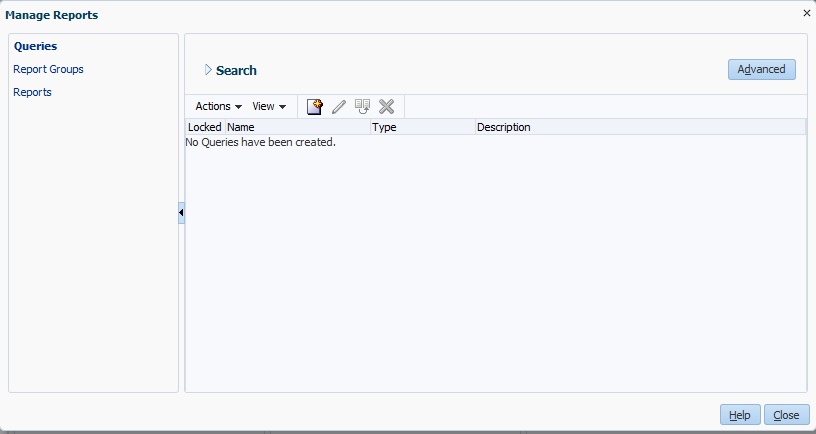Click the Delete query X icon

click(387, 107)
